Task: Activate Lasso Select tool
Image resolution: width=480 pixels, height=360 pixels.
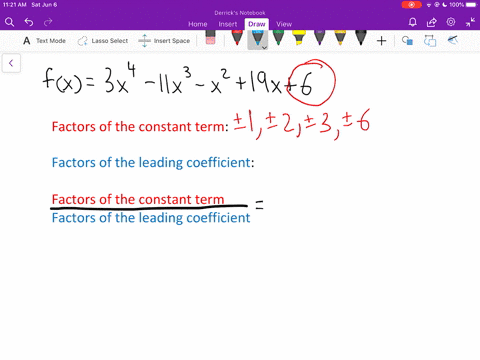Action: 103,41
